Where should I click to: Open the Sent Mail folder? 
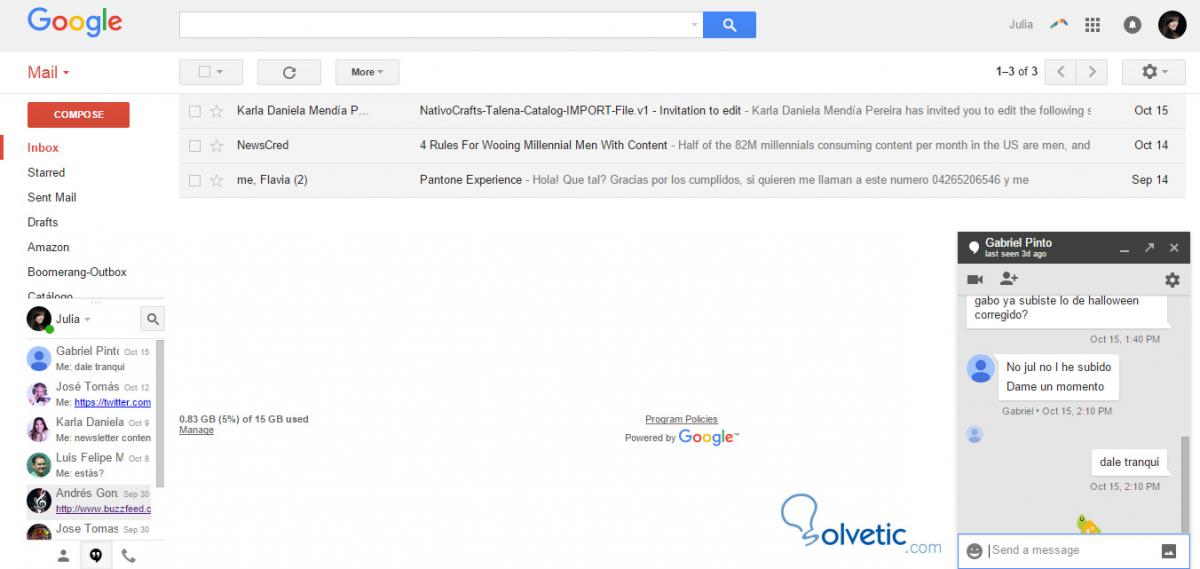[52, 198]
